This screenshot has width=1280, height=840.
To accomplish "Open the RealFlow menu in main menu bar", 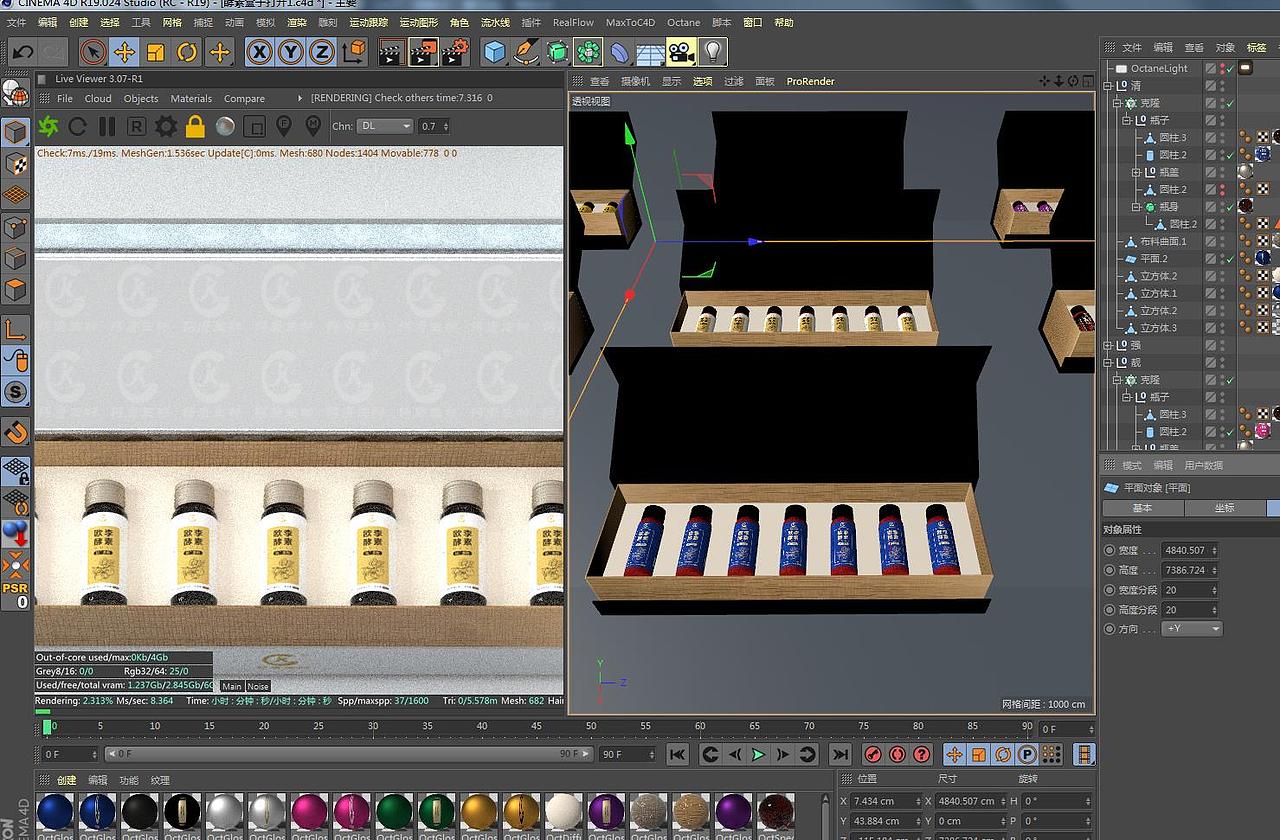I will [573, 22].
